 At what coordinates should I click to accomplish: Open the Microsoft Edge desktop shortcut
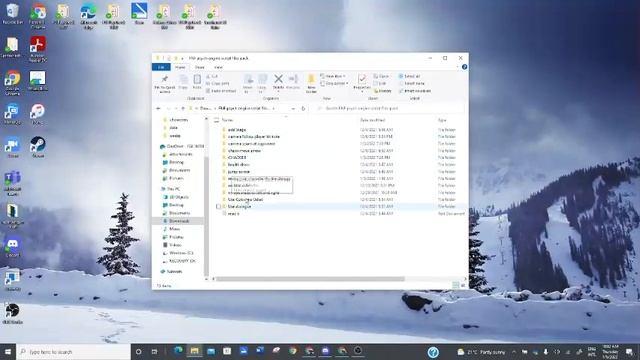point(89,16)
